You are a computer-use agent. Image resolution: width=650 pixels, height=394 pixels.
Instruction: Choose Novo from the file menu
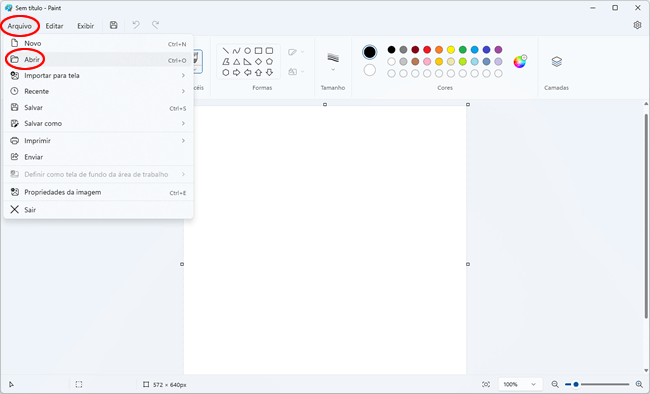click(x=98, y=44)
